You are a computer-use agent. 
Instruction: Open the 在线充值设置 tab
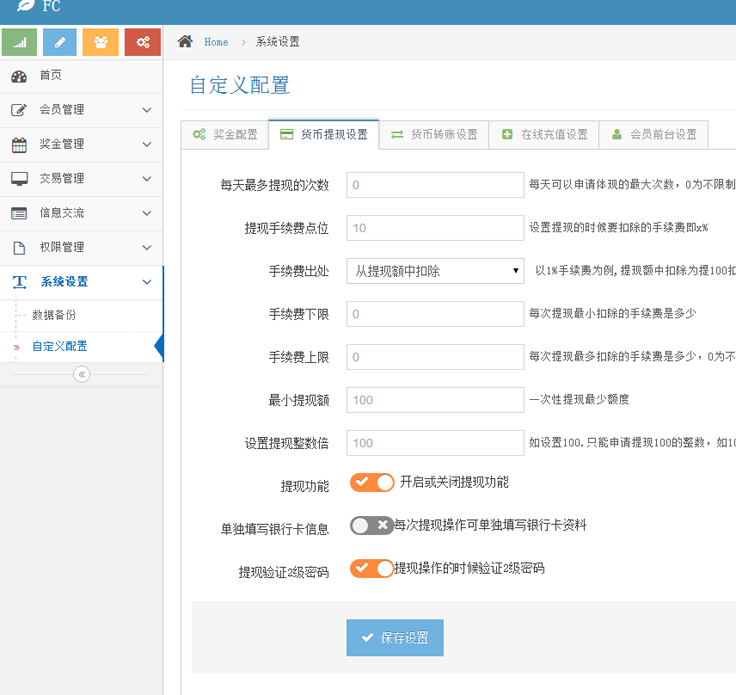(544, 134)
